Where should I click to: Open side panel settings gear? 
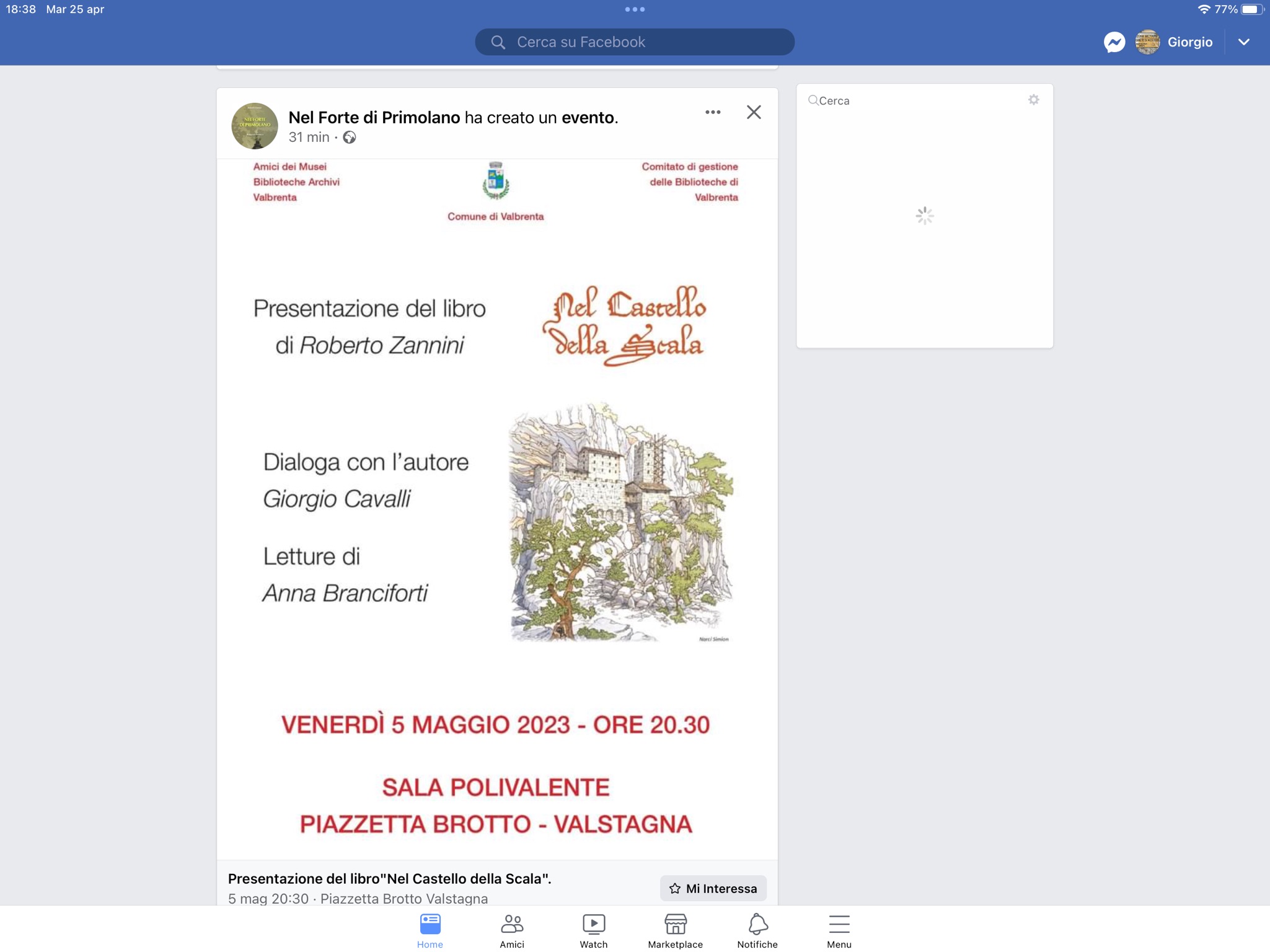pyautogui.click(x=1033, y=100)
